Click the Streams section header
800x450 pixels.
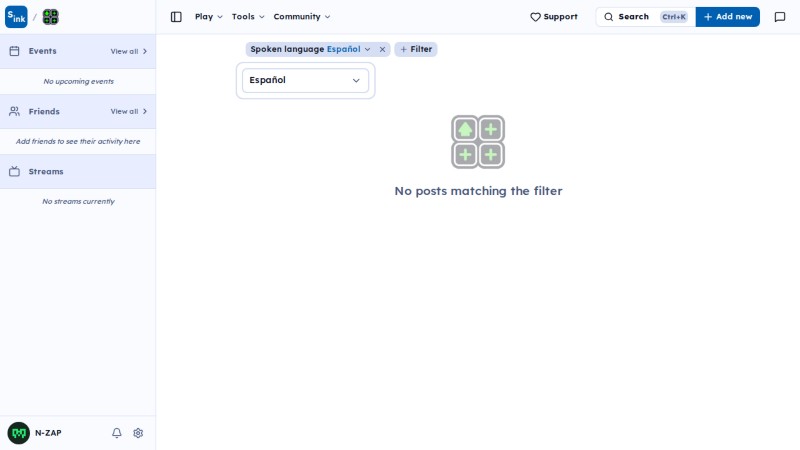[x=78, y=171]
